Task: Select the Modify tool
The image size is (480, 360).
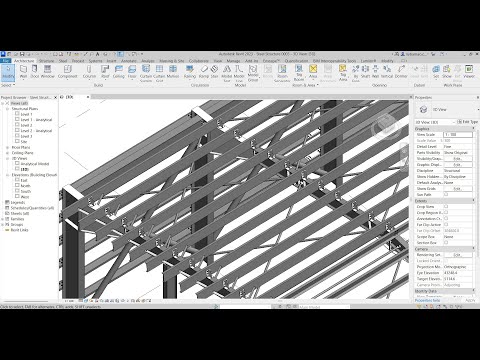Action: (8, 72)
